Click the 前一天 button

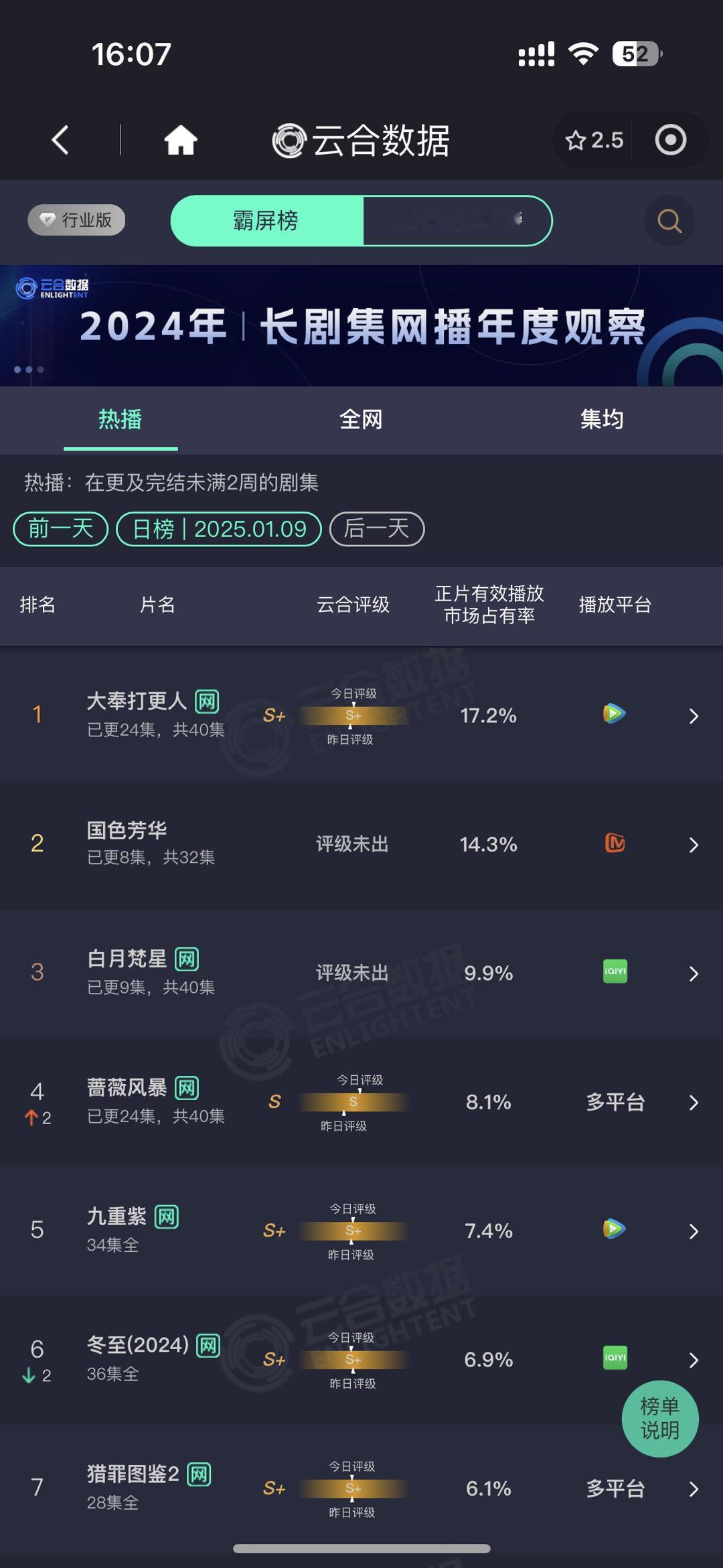(59, 529)
